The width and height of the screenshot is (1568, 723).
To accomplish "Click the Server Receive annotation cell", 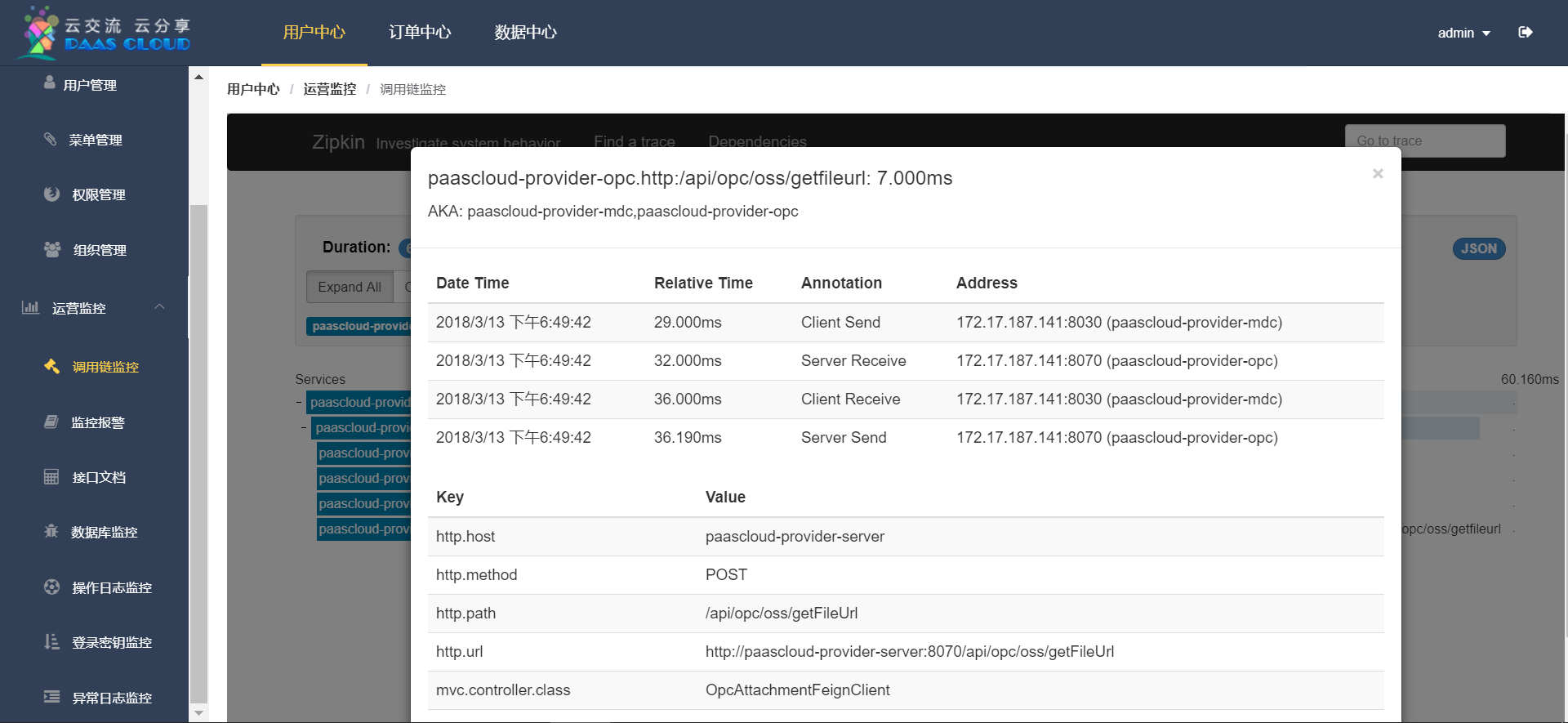I will [x=853, y=361].
